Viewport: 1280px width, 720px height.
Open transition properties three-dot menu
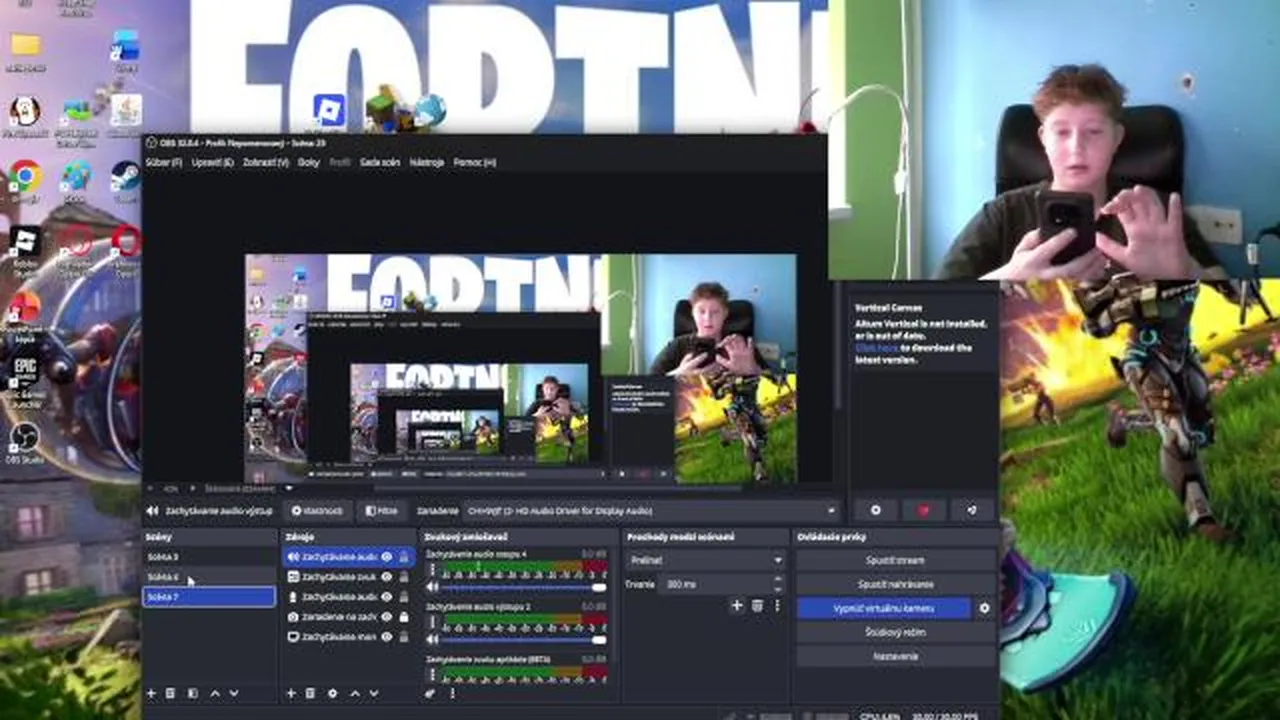[x=776, y=605]
